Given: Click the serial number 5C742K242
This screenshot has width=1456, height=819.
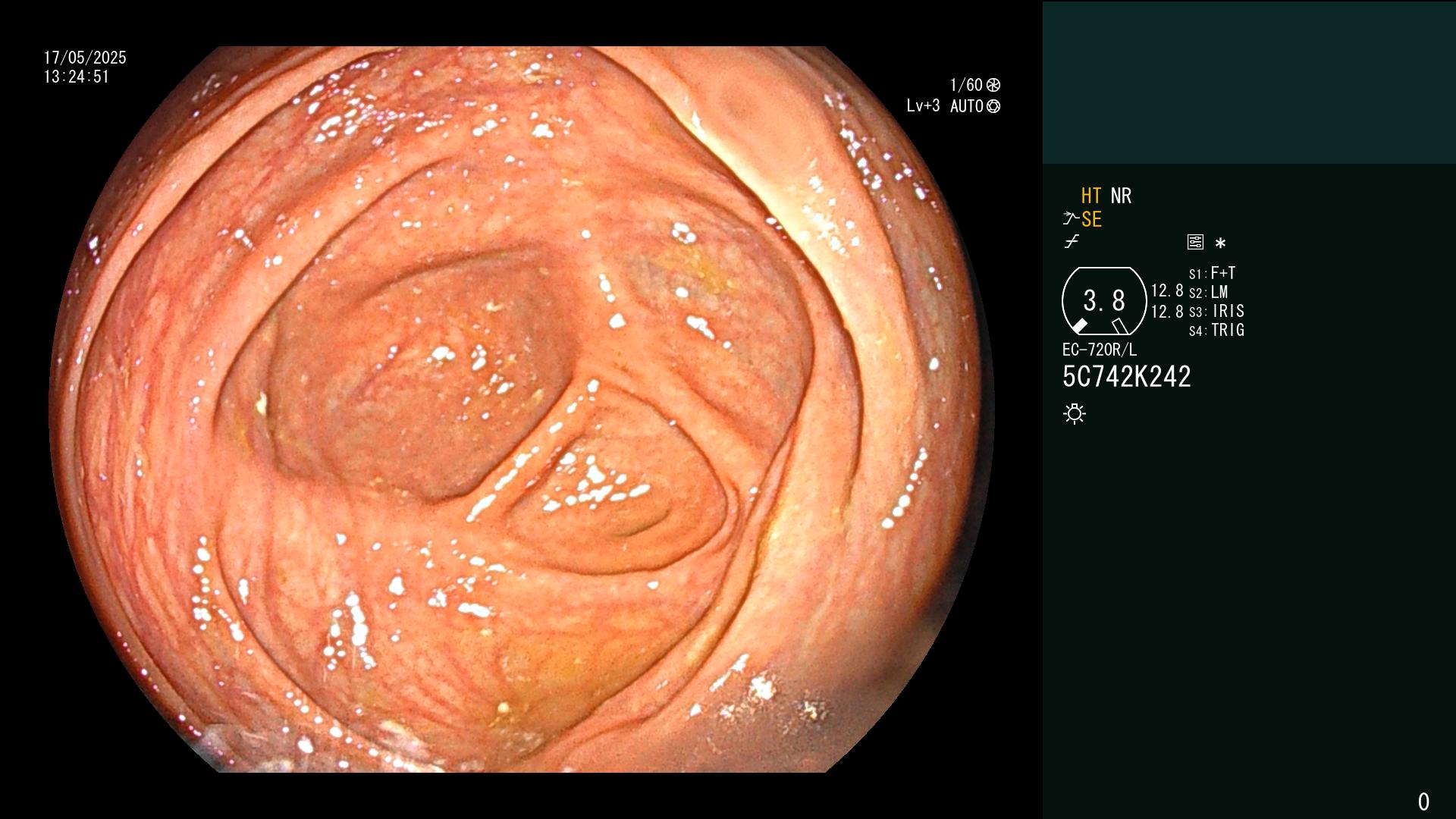Looking at the screenshot, I should [x=1127, y=376].
